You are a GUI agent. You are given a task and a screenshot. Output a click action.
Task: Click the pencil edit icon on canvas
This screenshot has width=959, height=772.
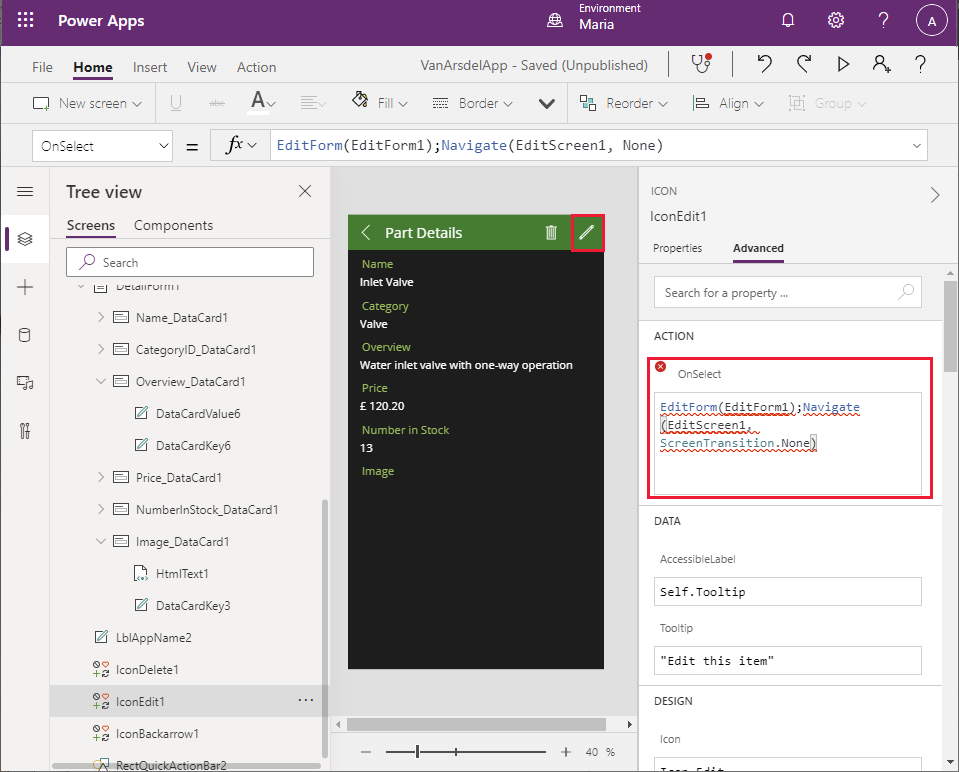tap(587, 233)
